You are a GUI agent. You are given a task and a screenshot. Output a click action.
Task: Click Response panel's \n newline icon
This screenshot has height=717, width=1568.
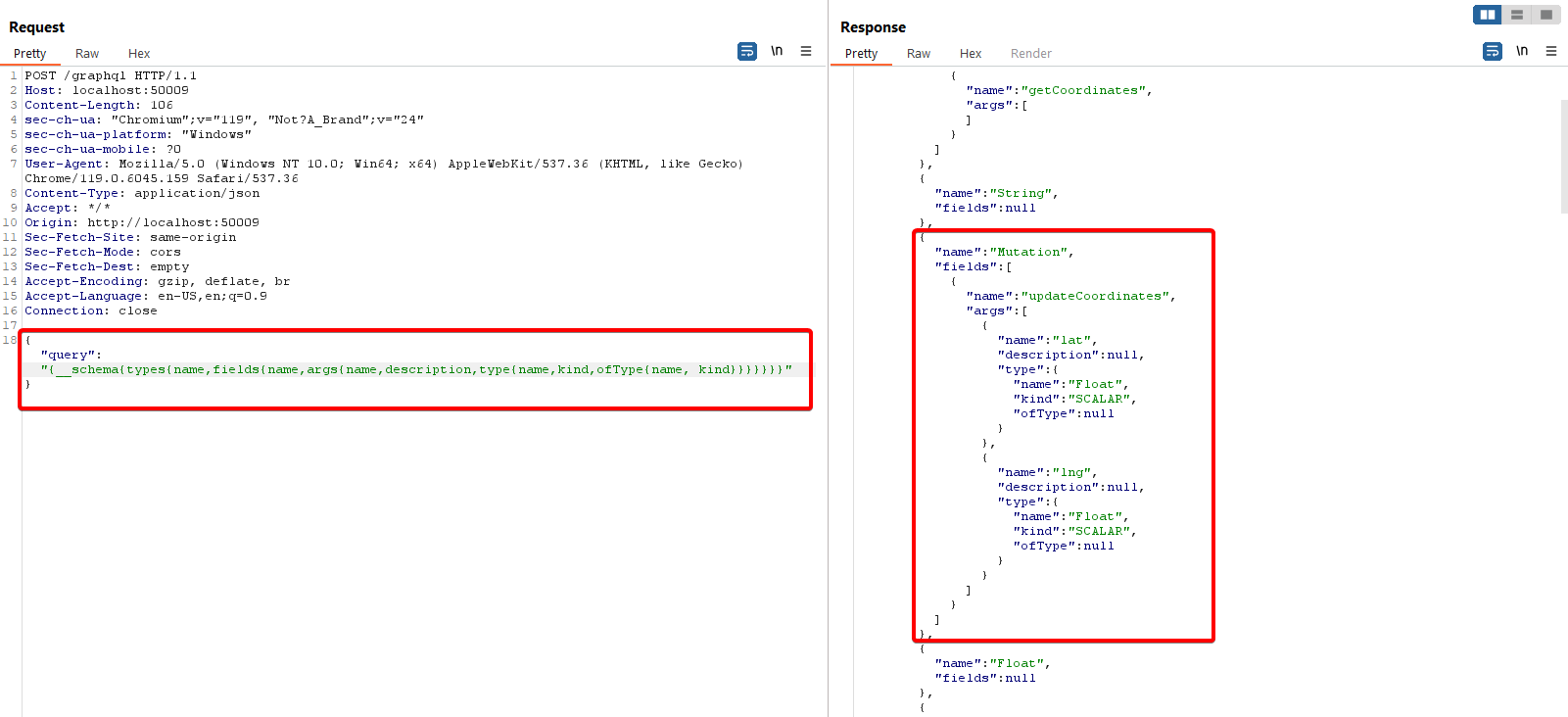coord(1522,51)
